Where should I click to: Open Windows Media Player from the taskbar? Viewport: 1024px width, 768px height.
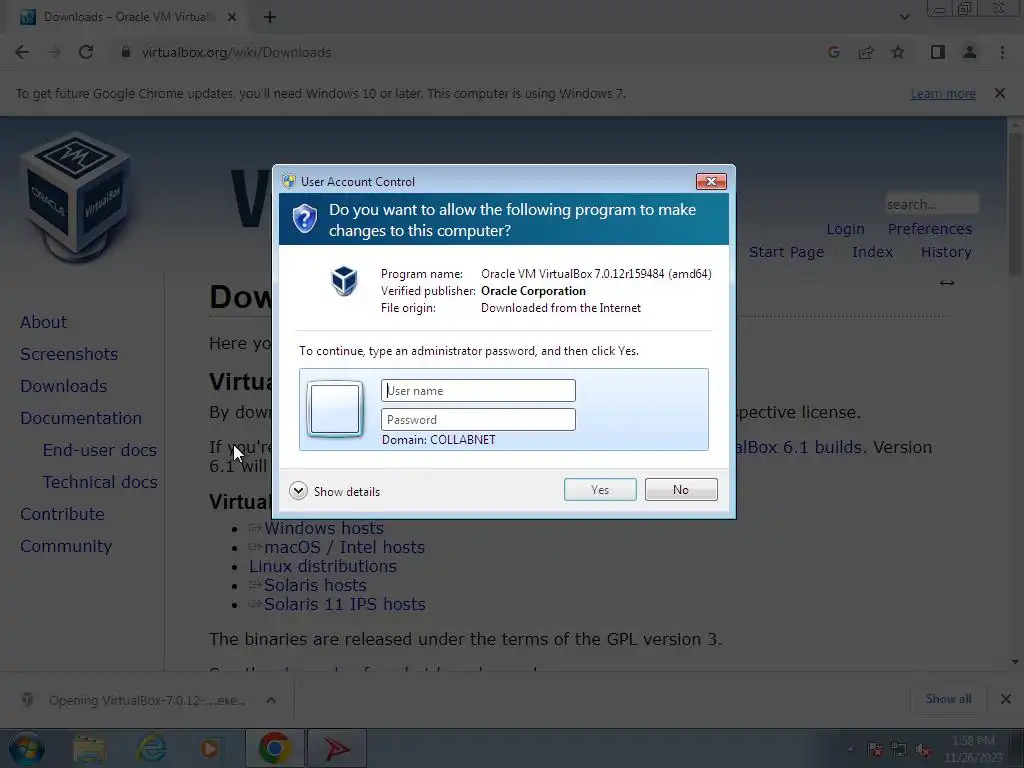tap(210, 748)
